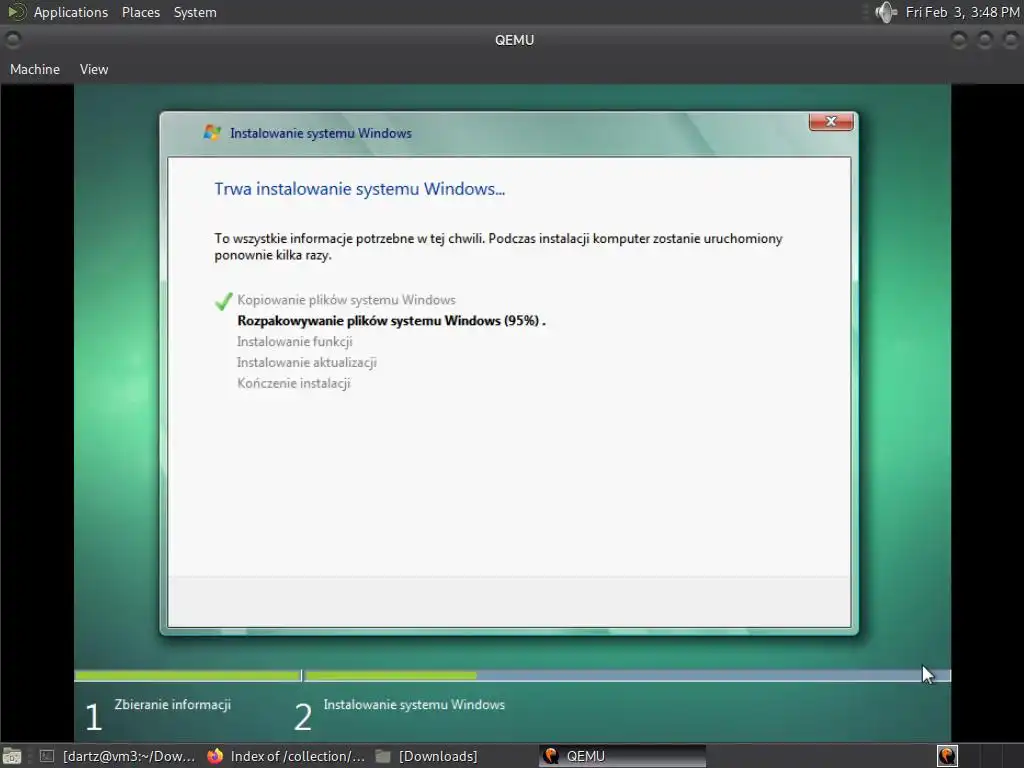This screenshot has height=768, width=1024.
Task: Open the View menu in QEMU
Action: pyautogui.click(x=94, y=69)
